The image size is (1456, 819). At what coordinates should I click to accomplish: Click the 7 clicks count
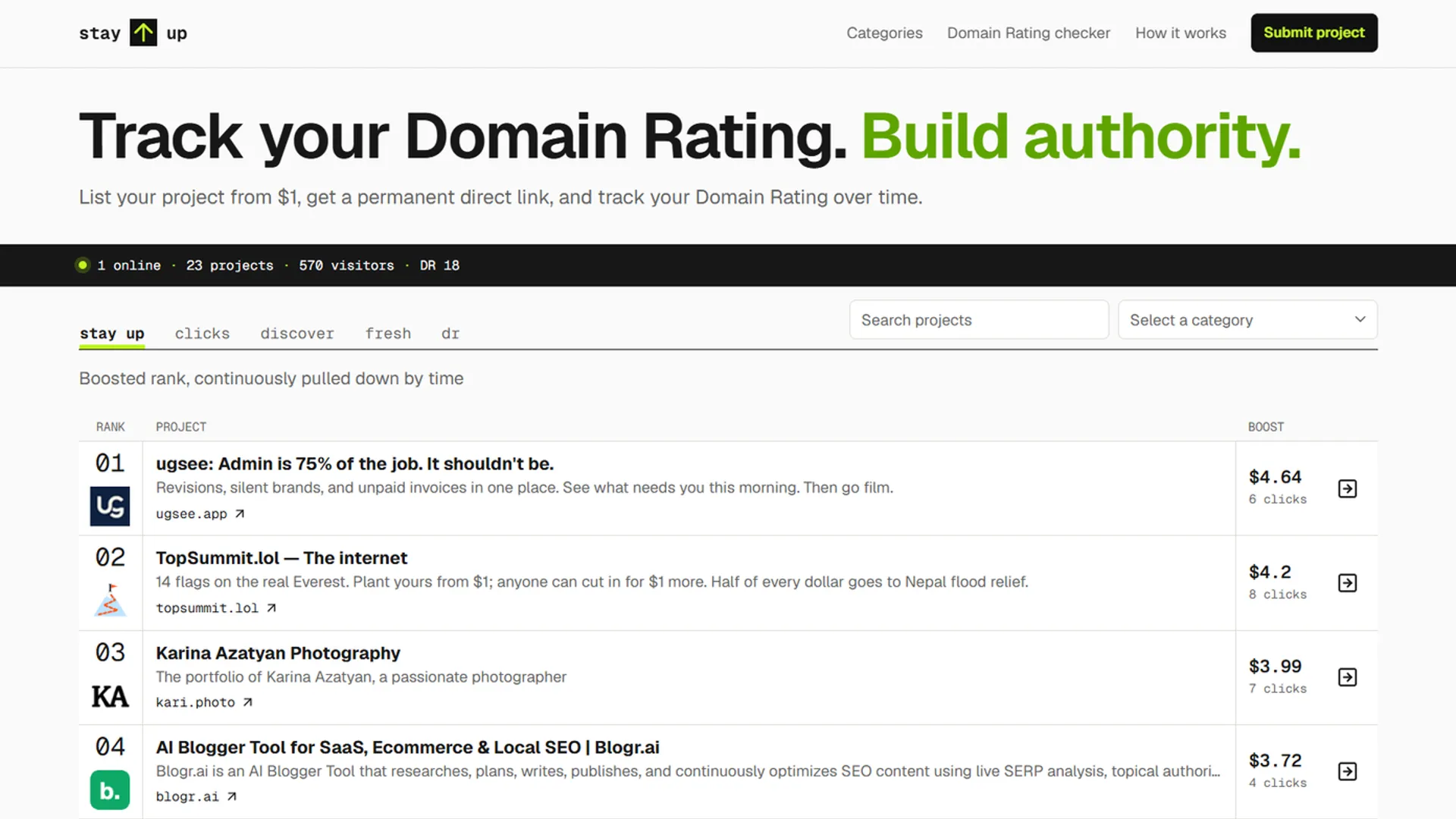(x=1278, y=688)
